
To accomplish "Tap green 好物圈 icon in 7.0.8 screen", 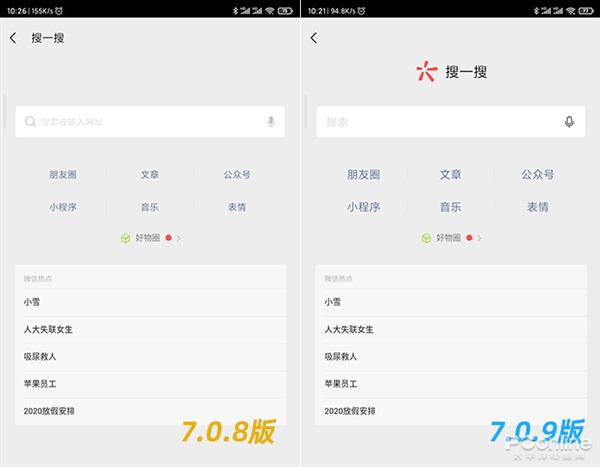I will (x=126, y=238).
